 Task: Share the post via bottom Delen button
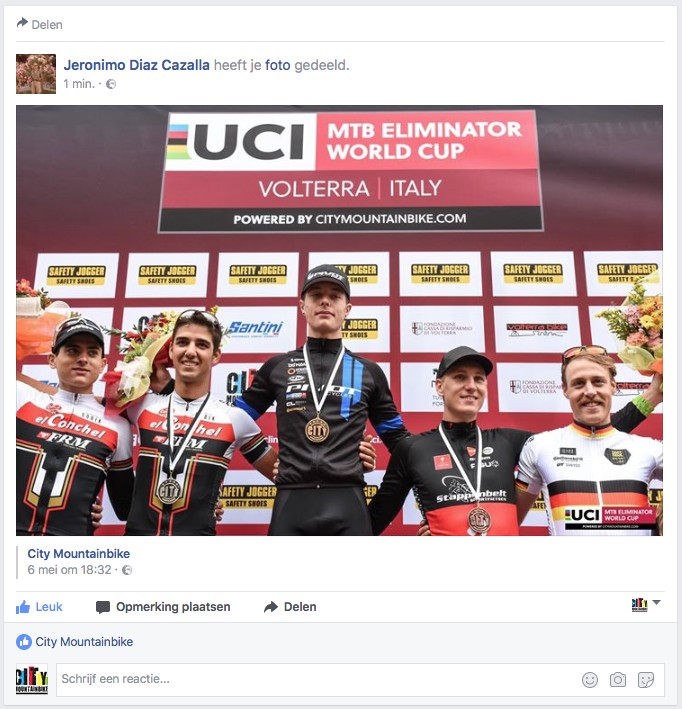pos(290,607)
